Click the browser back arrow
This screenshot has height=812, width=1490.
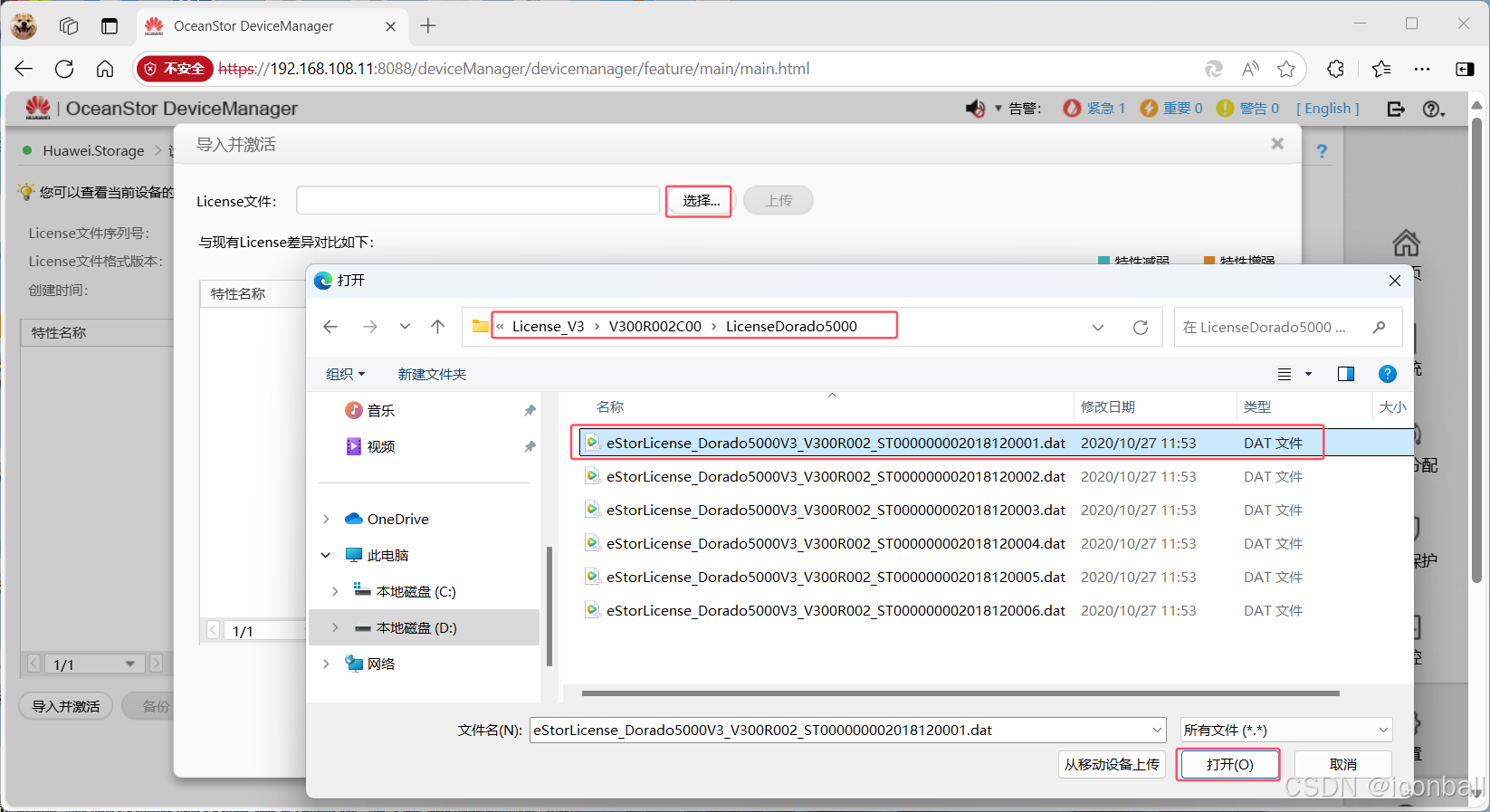[24, 69]
